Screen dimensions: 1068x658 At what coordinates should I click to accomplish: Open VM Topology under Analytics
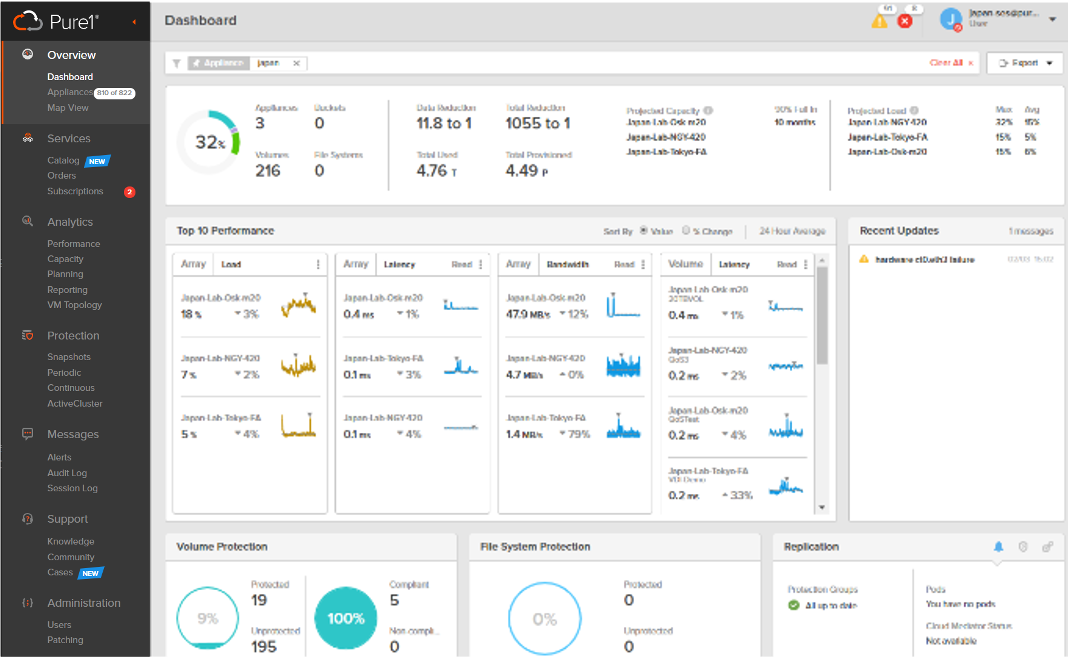click(x=74, y=305)
